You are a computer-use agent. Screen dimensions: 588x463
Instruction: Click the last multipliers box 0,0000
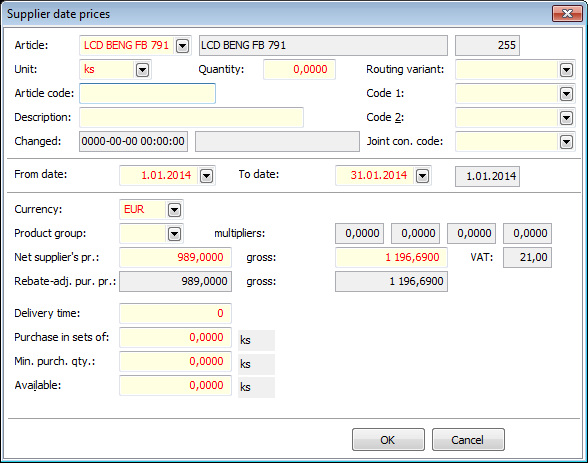(x=527, y=233)
